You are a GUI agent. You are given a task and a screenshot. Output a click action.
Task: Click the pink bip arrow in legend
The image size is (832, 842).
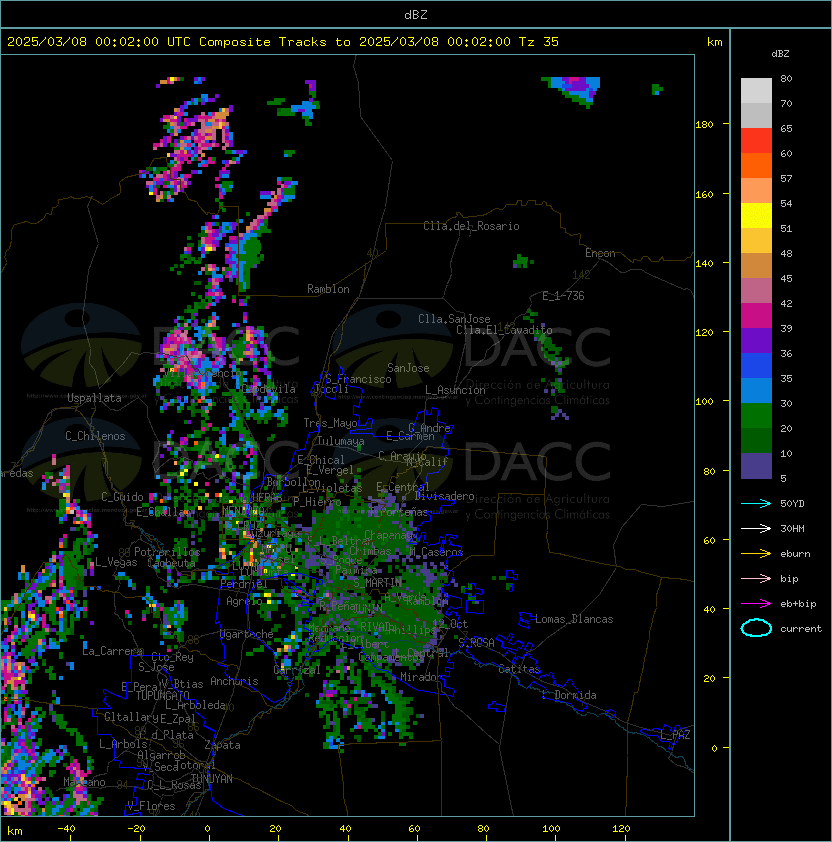pos(756,579)
